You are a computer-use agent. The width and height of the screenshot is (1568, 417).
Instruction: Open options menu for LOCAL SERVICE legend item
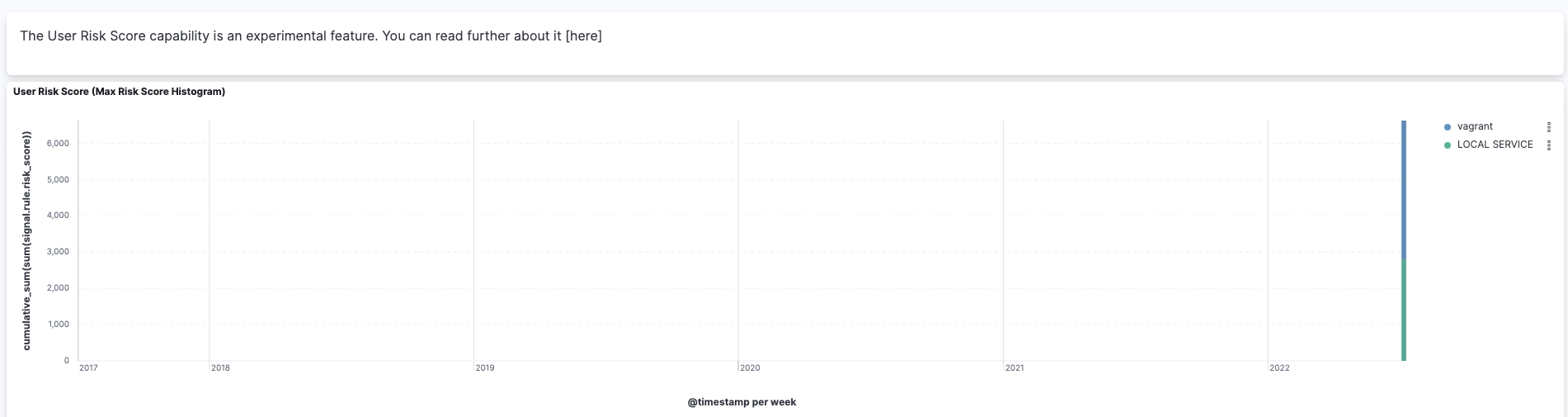point(1549,145)
